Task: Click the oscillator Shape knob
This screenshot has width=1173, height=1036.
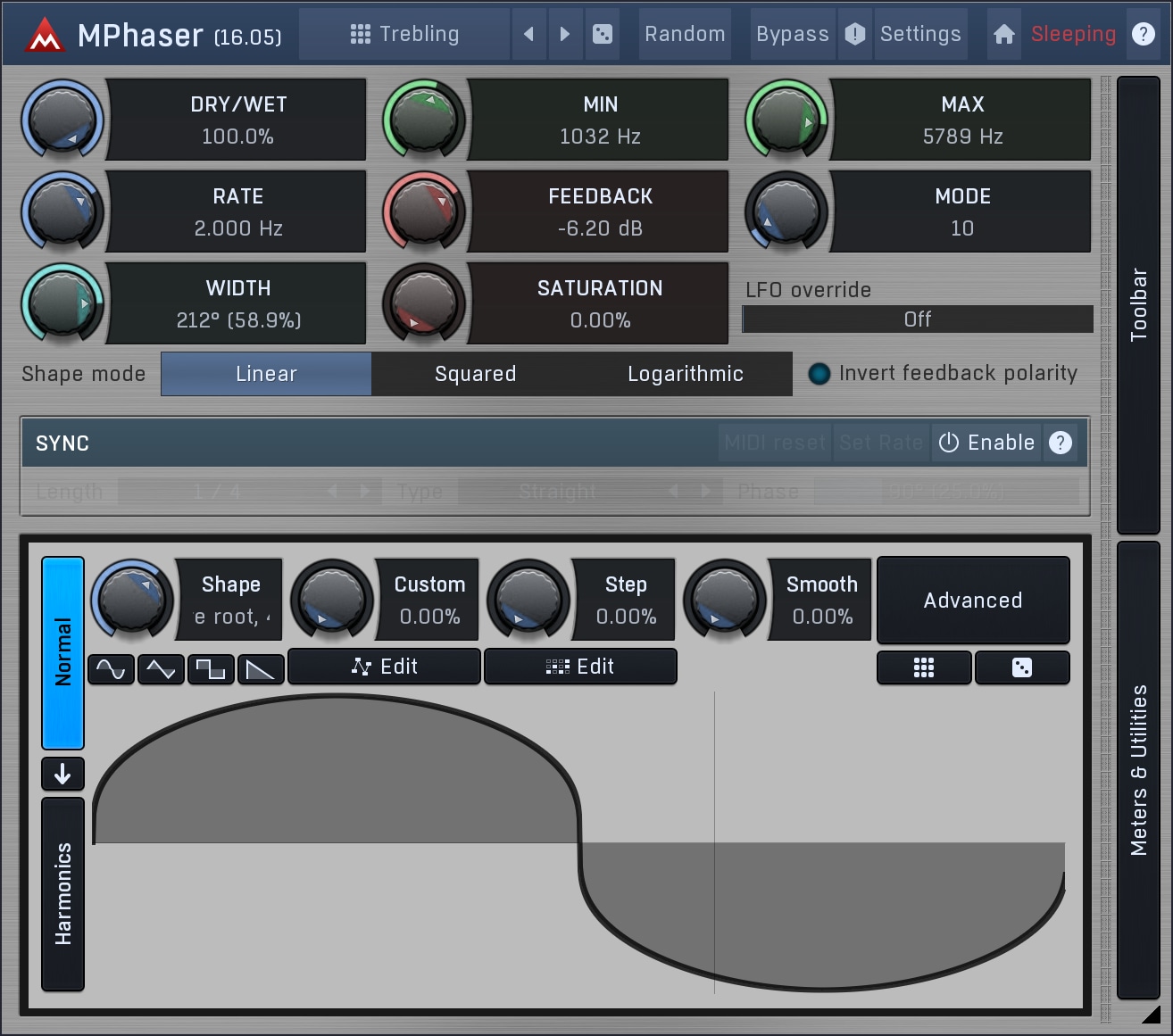Action: tap(132, 600)
